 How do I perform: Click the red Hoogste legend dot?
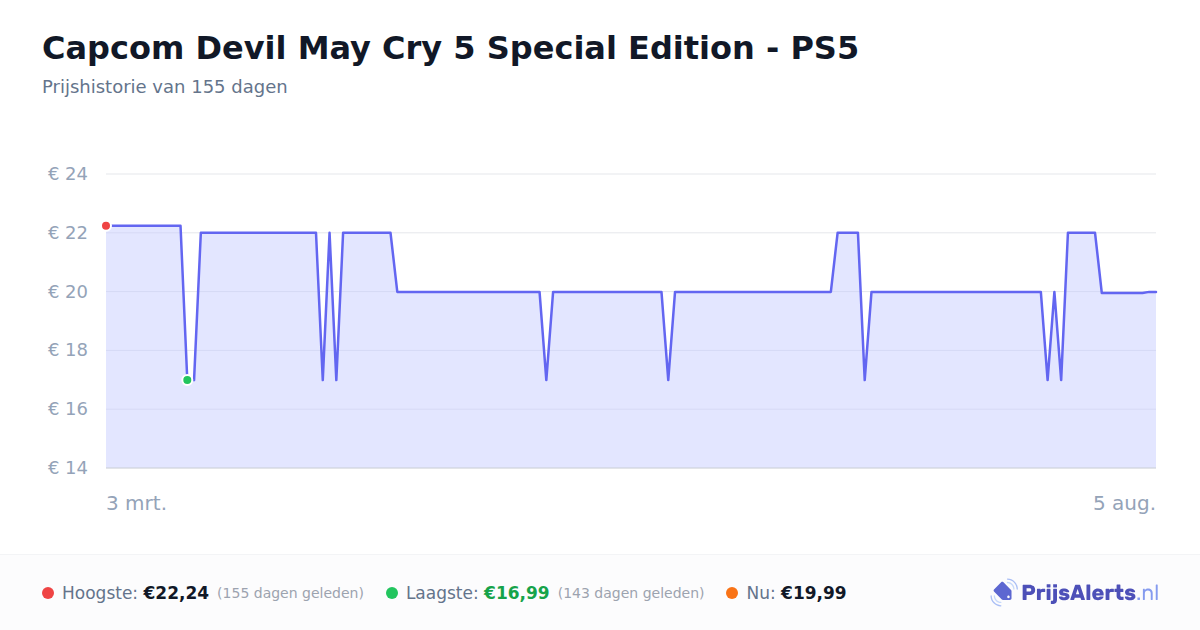[48, 593]
